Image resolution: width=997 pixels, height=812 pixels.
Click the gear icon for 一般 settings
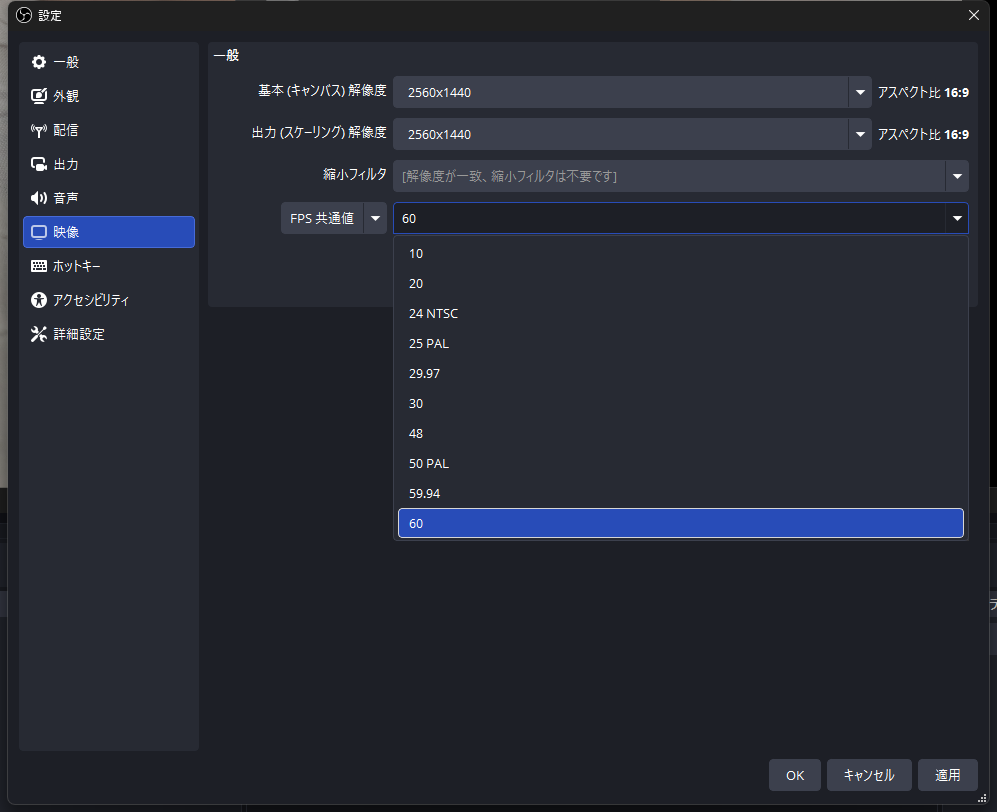pos(39,62)
